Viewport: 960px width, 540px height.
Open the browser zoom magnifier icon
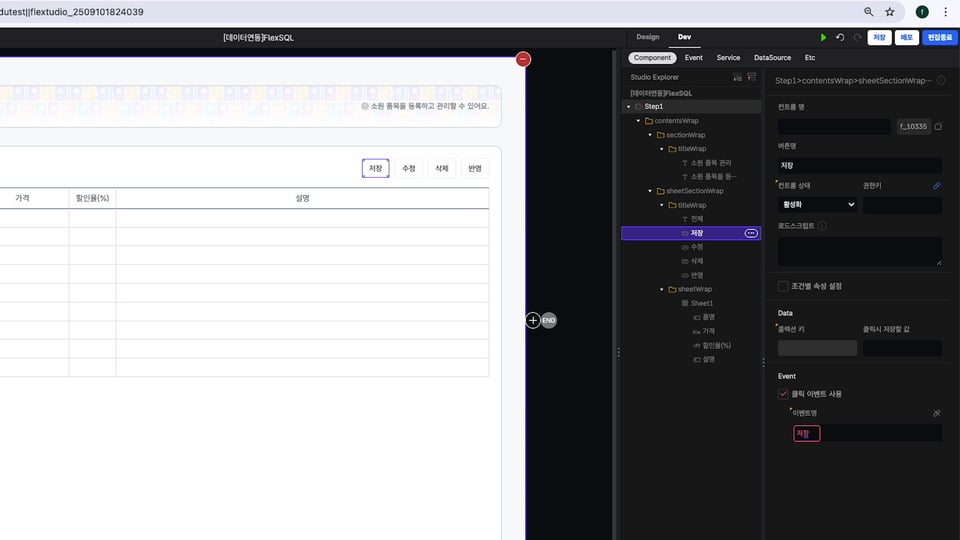(868, 12)
